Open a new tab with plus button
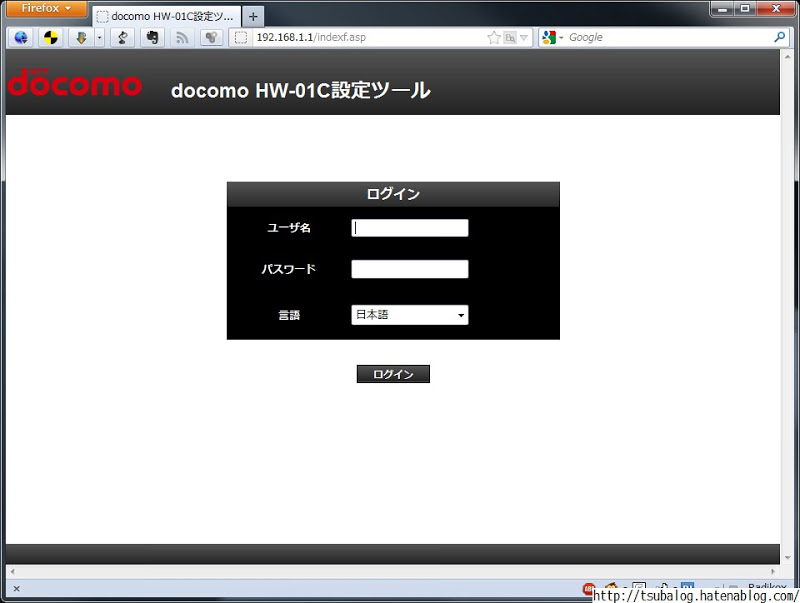Image resolution: width=800 pixels, height=603 pixels. (253, 17)
